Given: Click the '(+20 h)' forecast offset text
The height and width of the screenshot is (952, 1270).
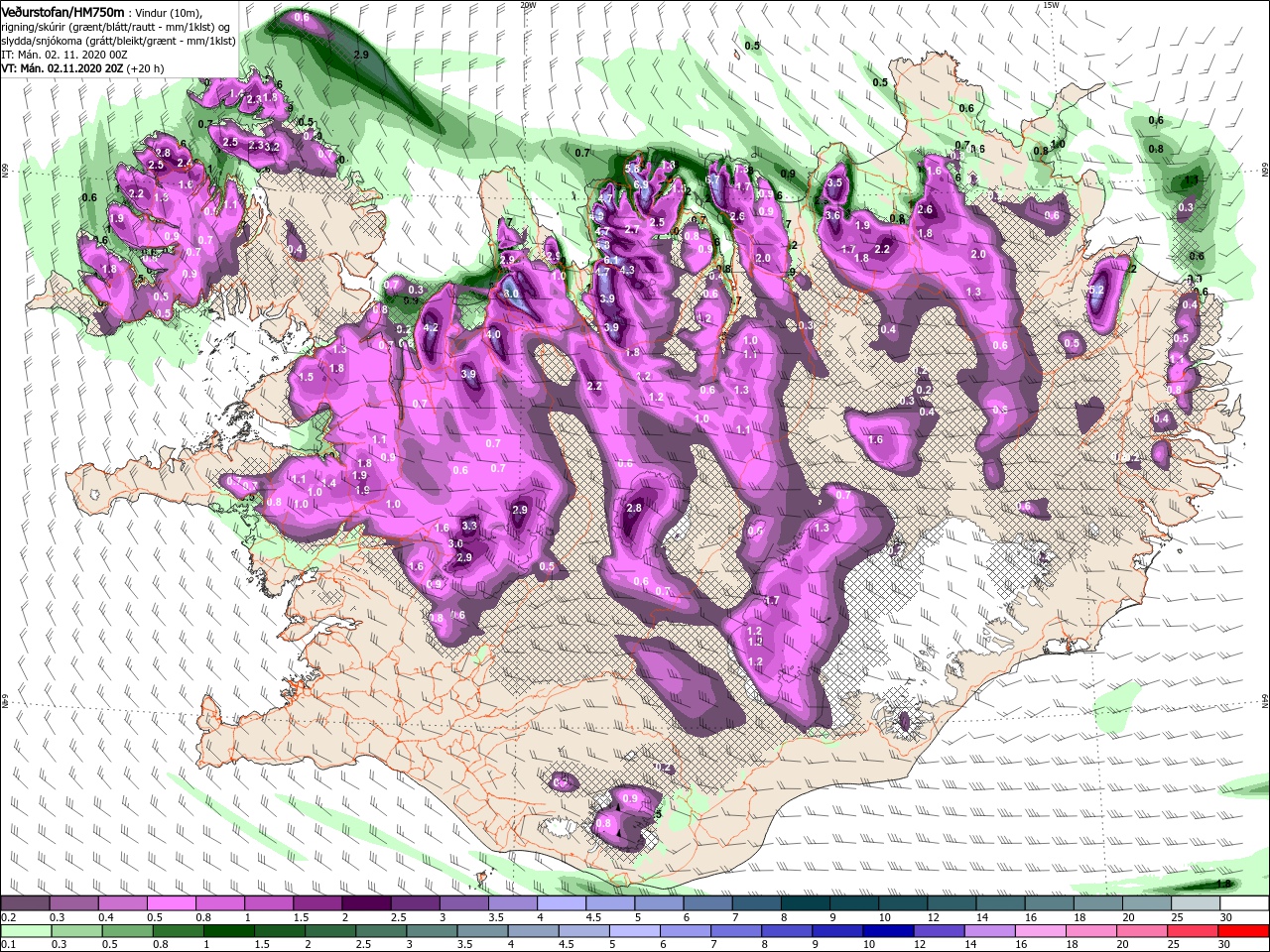Looking at the screenshot, I should 146,68.
